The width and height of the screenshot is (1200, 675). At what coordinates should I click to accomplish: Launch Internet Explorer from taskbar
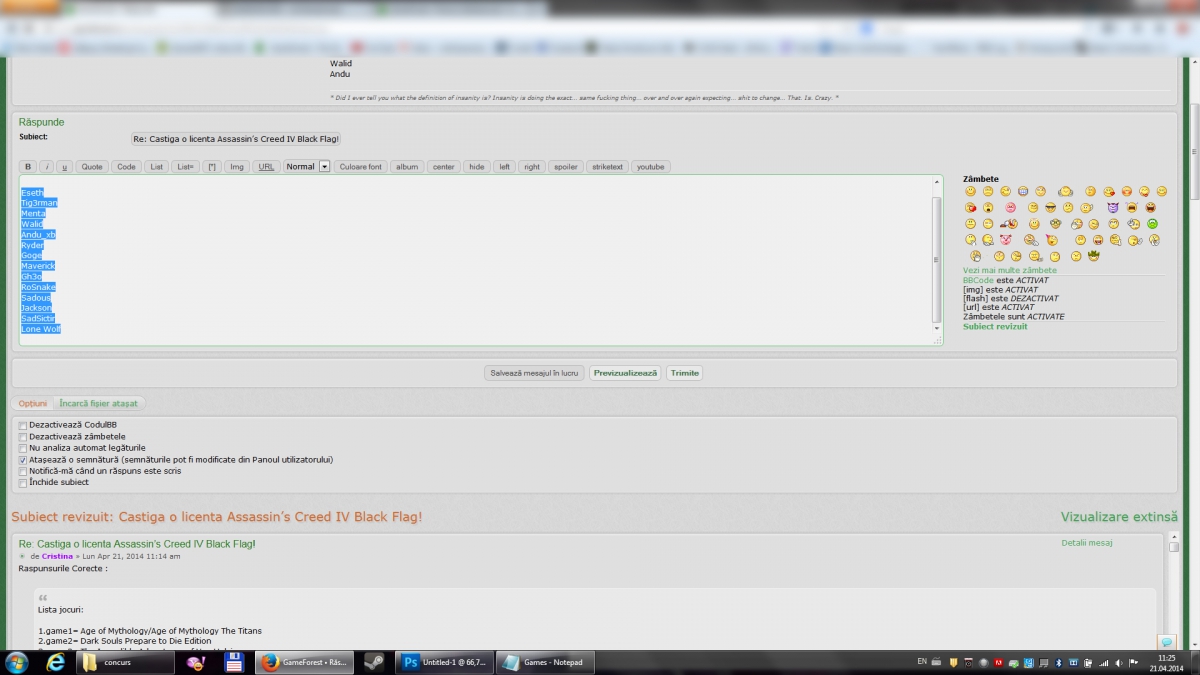56,662
